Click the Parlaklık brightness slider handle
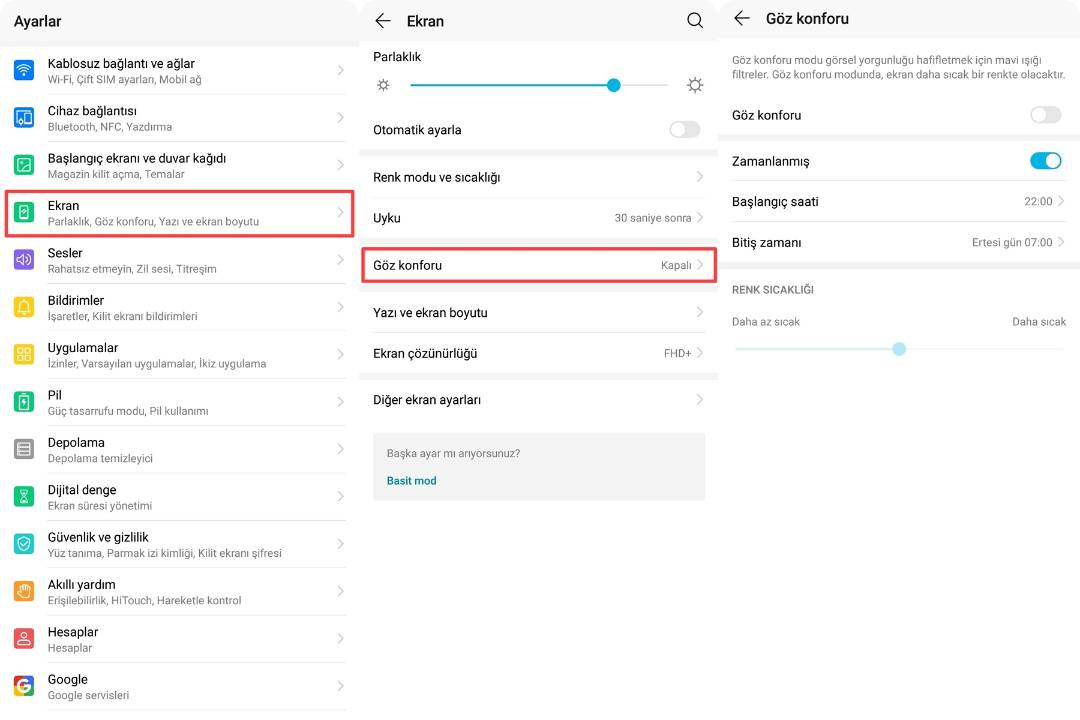Viewport: 1080px width, 720px height. click(x=614, y=85)
